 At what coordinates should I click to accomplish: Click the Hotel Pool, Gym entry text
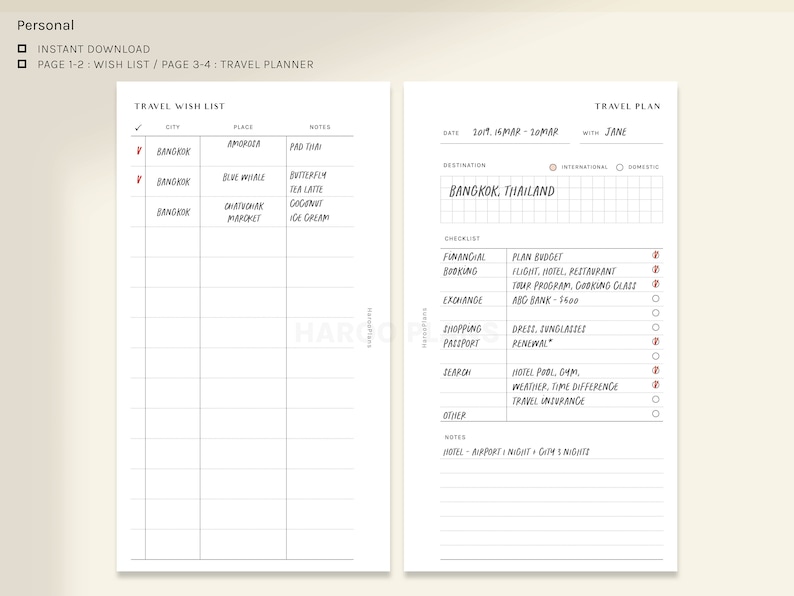(x=546, y=373)
